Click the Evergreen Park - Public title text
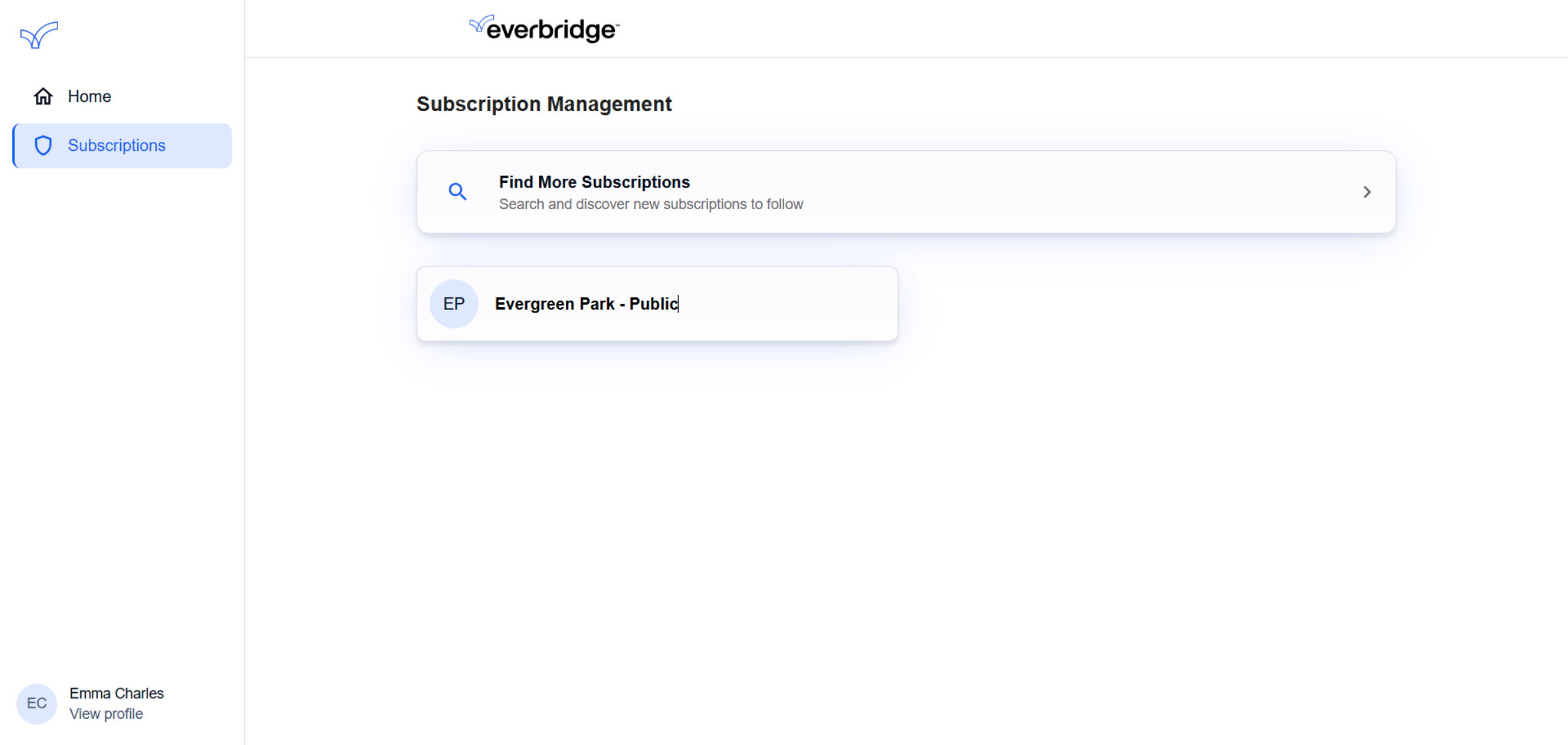The image size is (1568, 745). coord(587,304)
